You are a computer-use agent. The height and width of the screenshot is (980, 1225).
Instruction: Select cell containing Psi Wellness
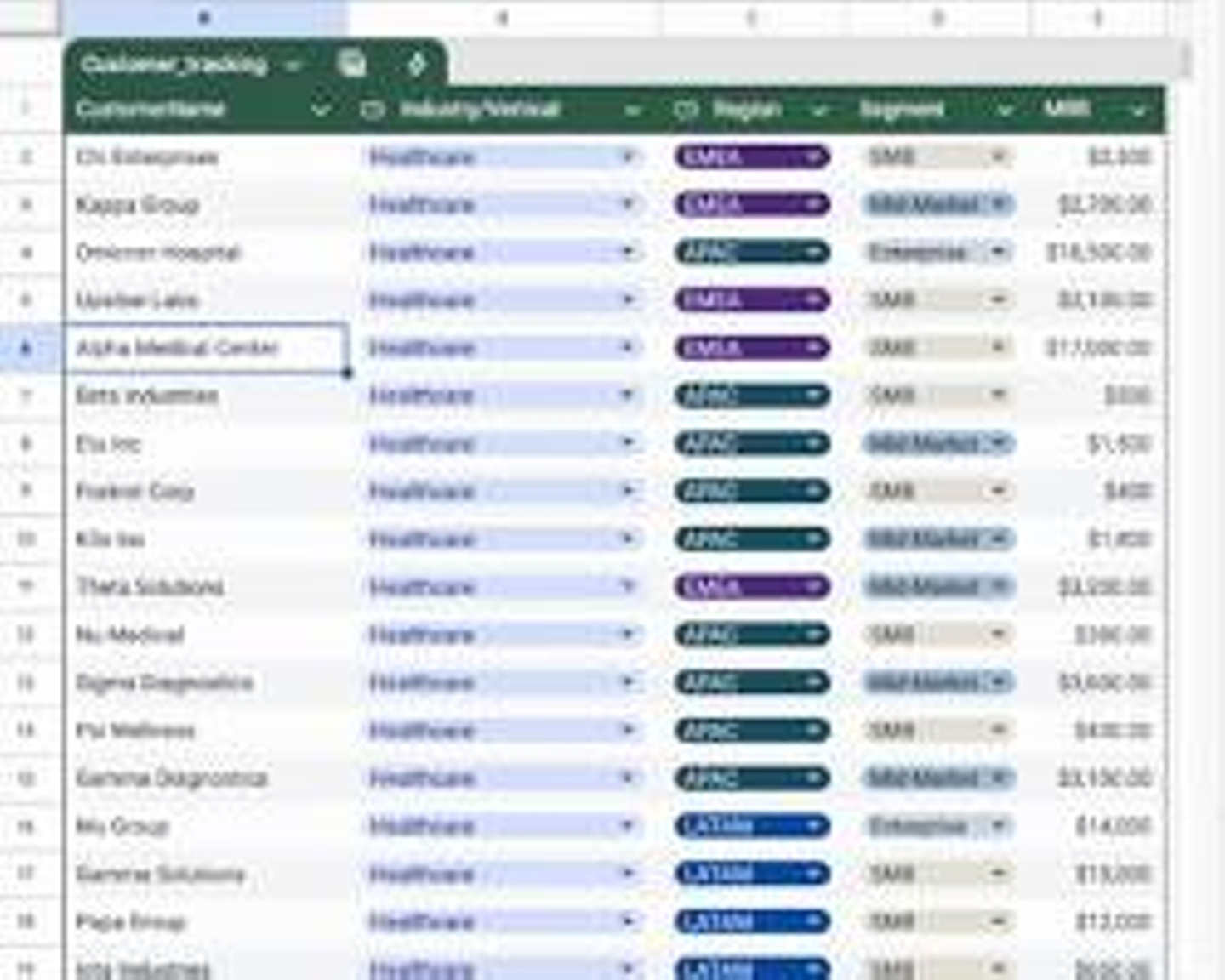point(206,730)
